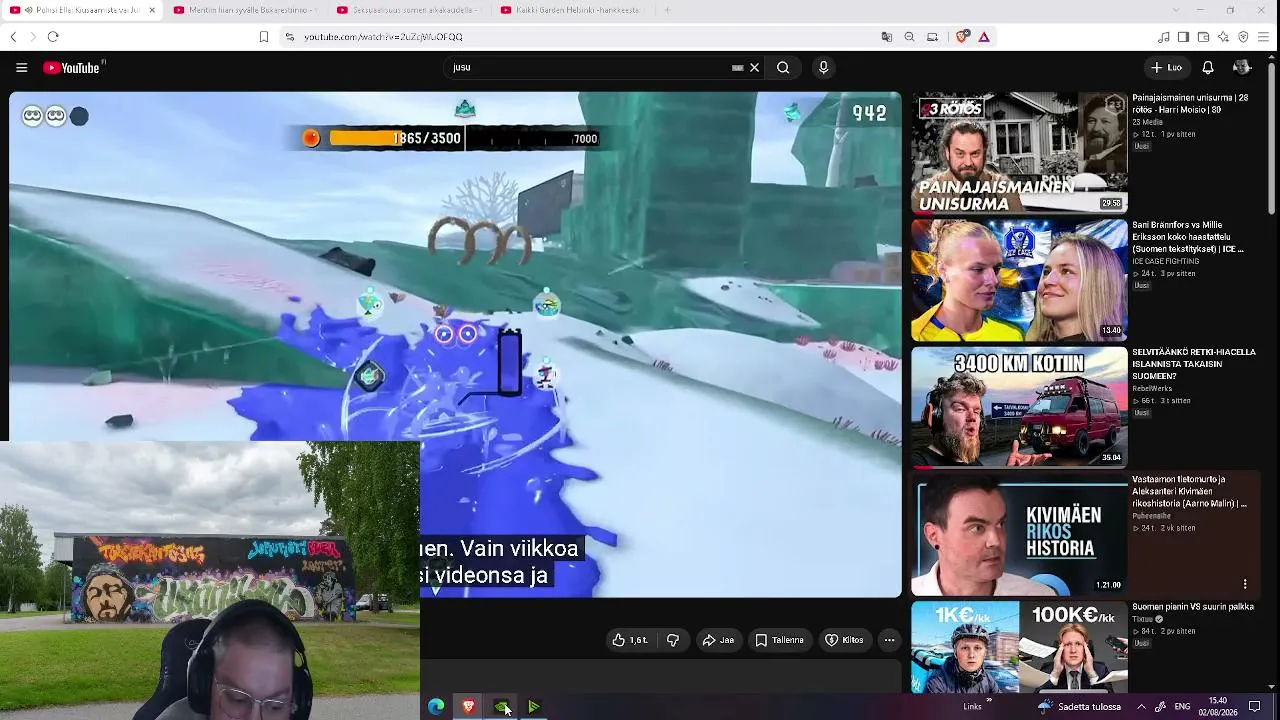Open the Sadetta tulossa weather widget

point(1079,707)
